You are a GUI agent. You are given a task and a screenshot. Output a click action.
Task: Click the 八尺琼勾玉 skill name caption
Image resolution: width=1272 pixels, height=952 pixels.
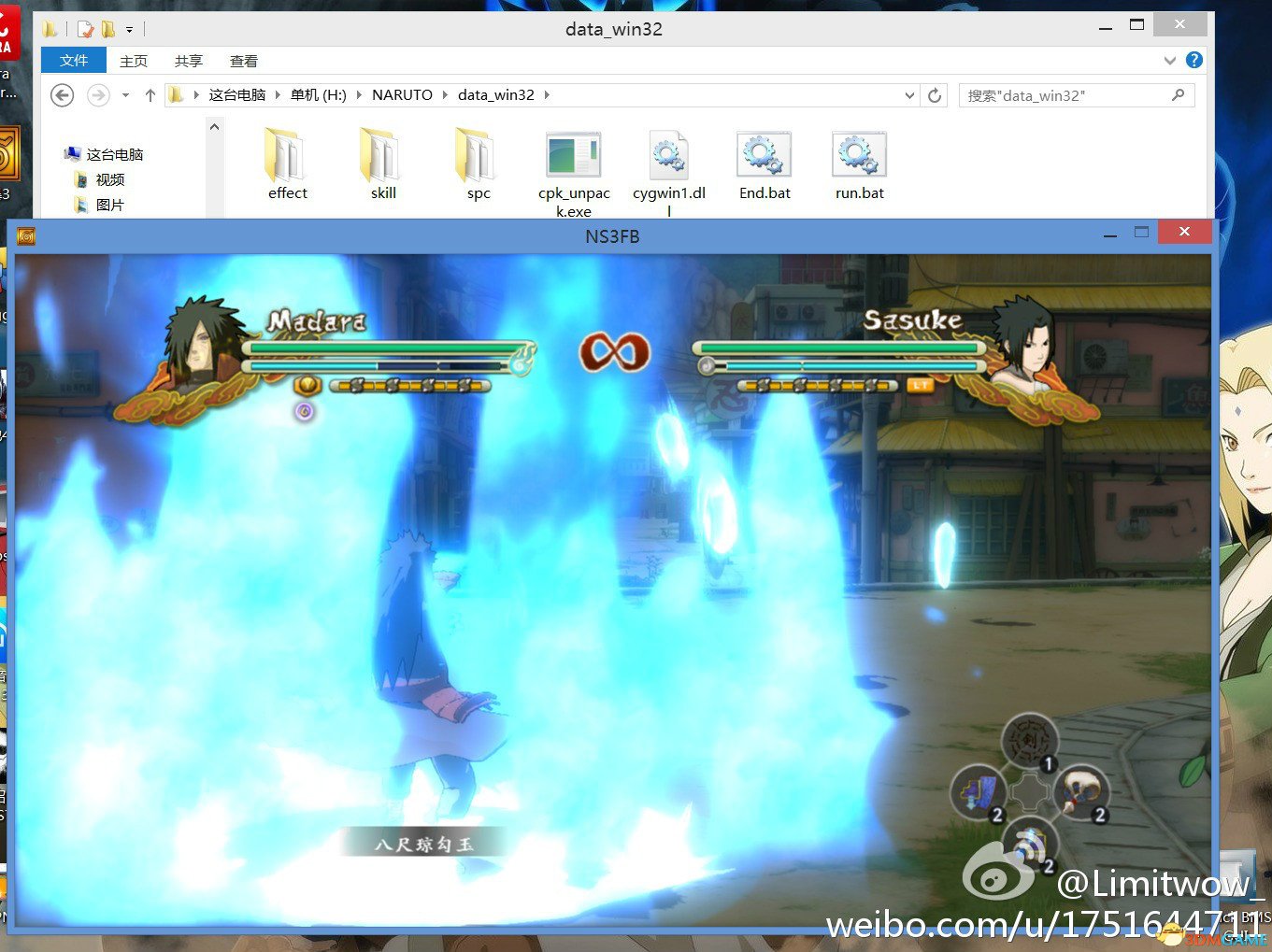pyautogui.click(x=424, y=844)
